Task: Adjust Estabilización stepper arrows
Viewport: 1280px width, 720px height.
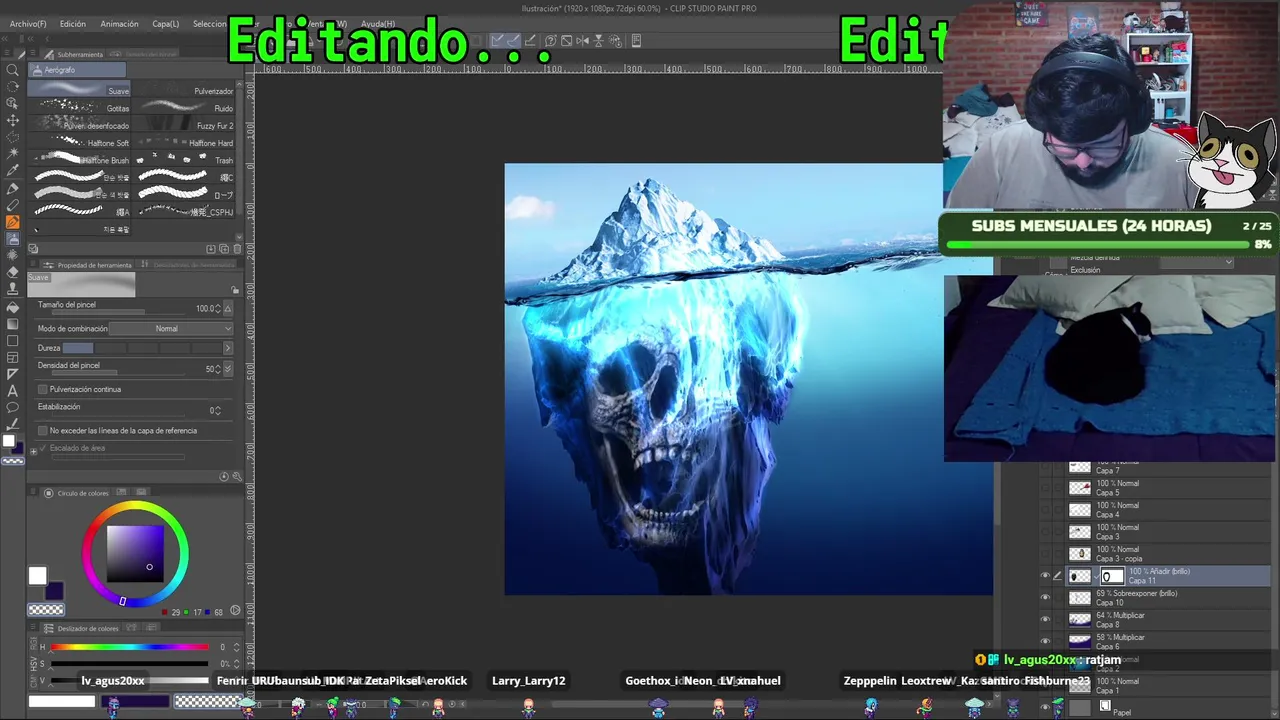Action: 217,411
